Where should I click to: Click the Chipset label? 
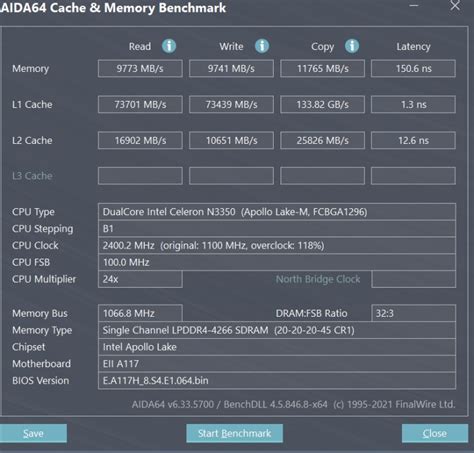click(28, 347)
